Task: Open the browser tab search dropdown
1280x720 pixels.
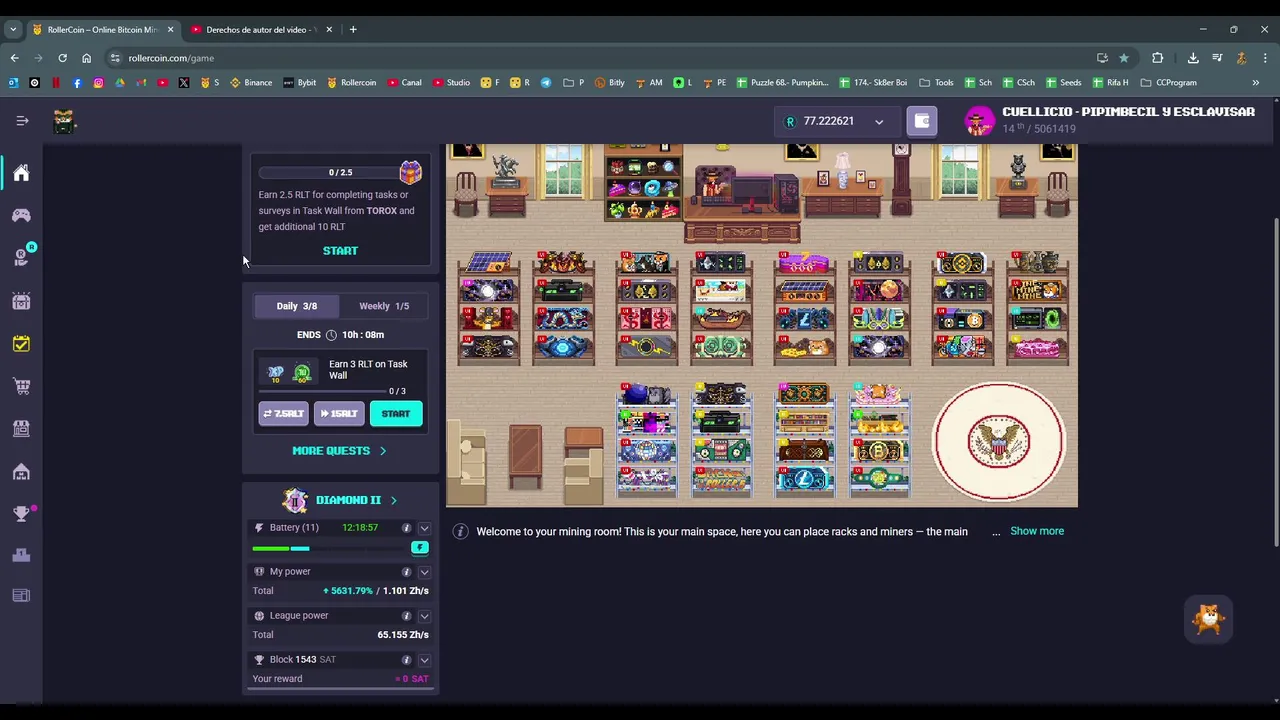Action: coord(13,30)
